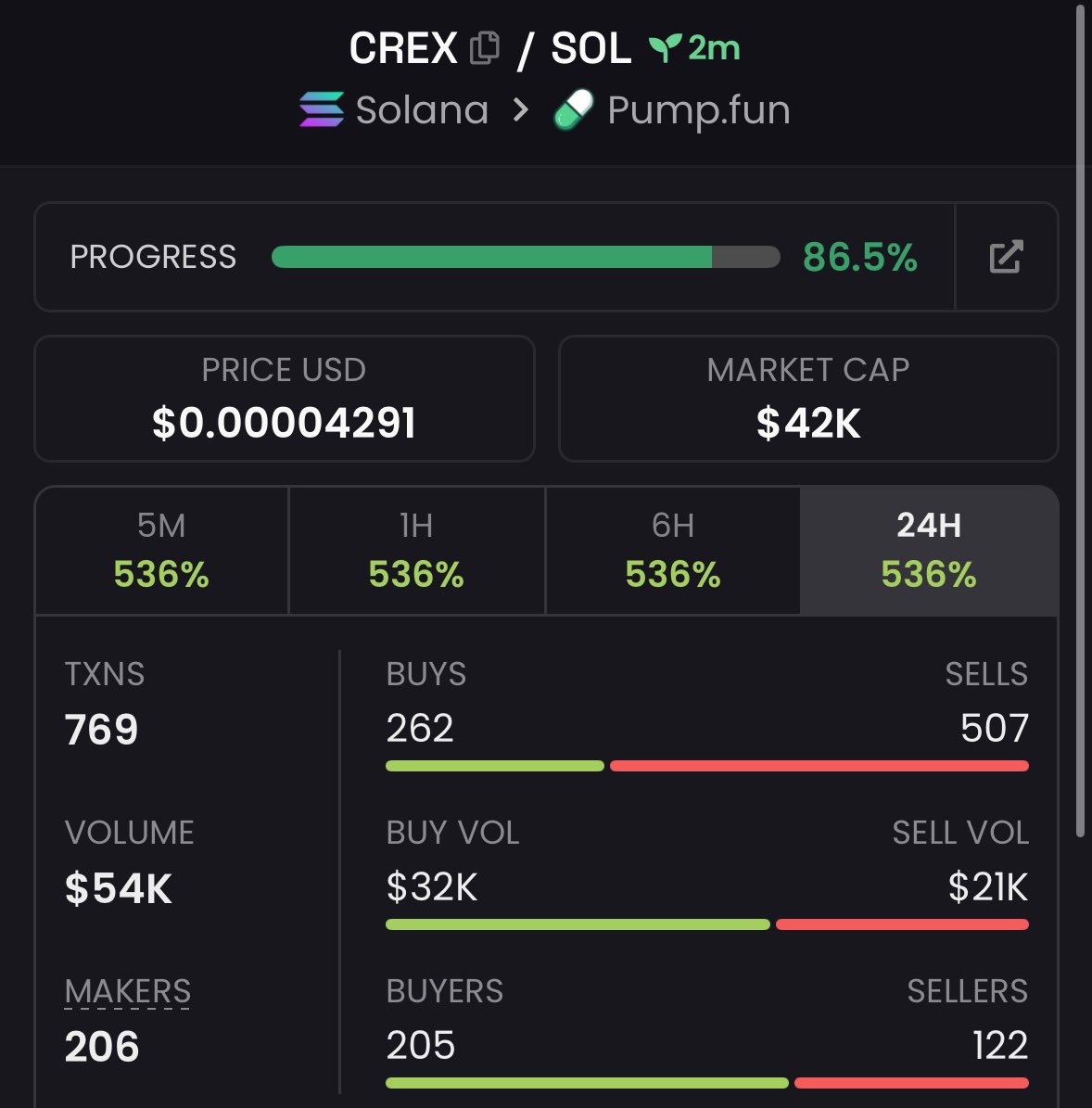
Task: Click the vertical scrollbar on right
Action: pyautogui.click(x=1080, y=417)
